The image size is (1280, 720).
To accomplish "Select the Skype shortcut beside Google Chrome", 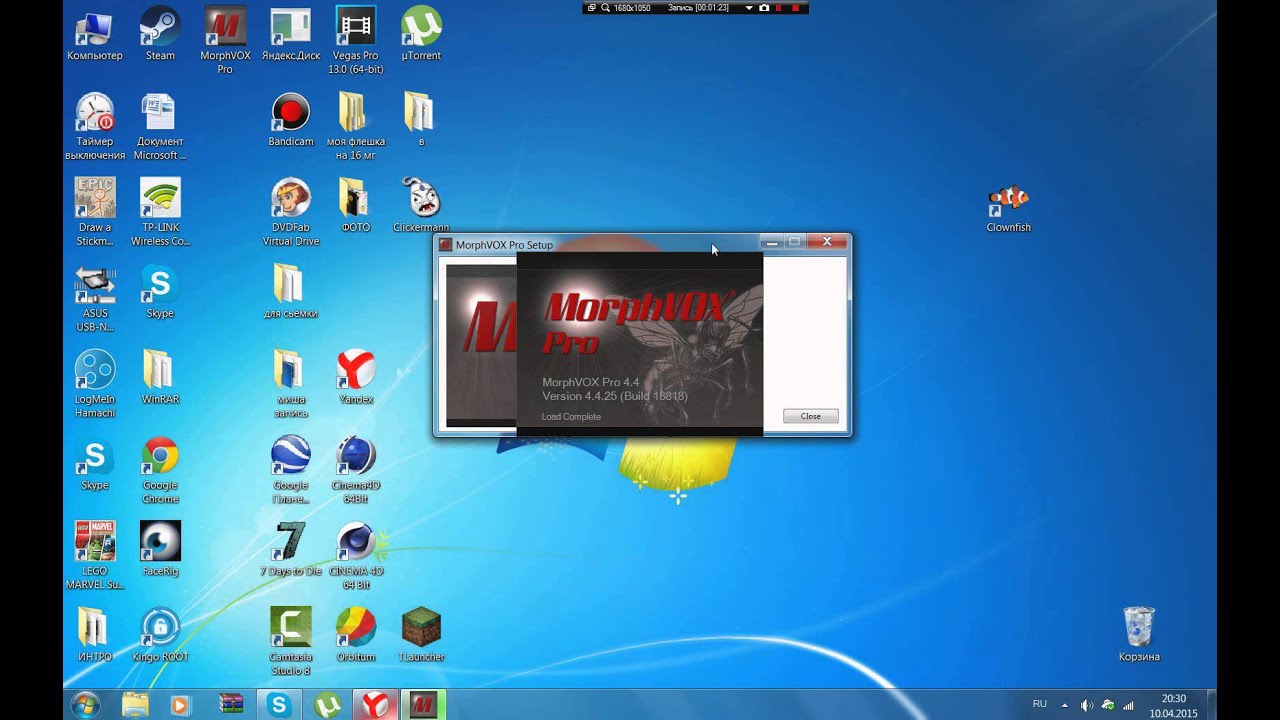I will 95,464.
